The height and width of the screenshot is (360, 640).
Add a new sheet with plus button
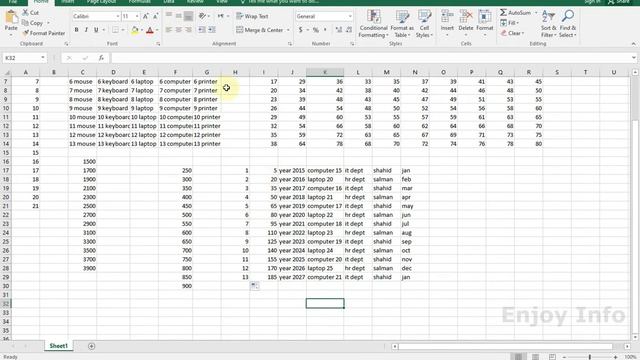pyautogui.click(x=91, y=346)
